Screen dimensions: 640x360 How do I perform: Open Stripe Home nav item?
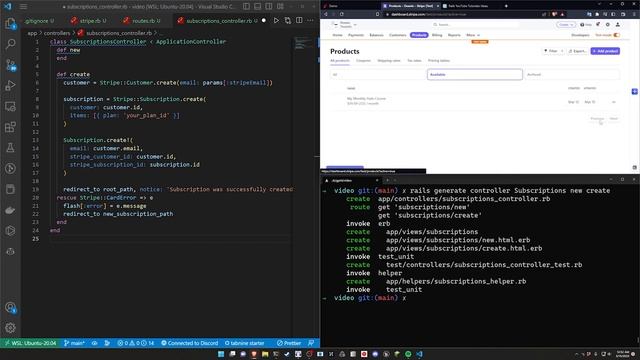[337, 35]
